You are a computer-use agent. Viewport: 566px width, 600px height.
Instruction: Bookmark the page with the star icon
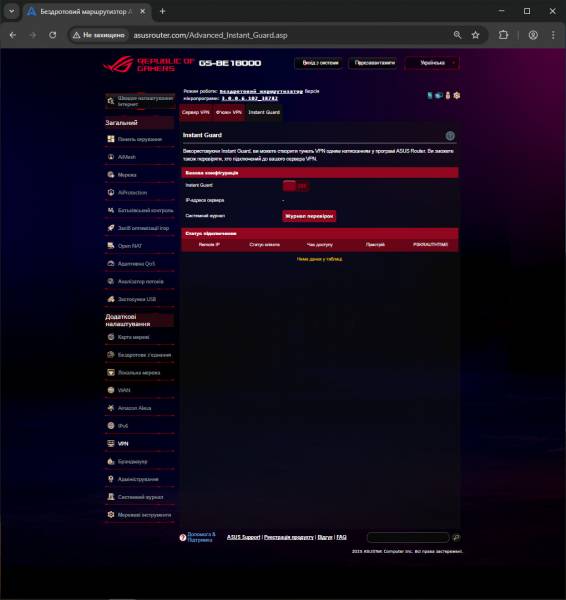tap(475, 35)
